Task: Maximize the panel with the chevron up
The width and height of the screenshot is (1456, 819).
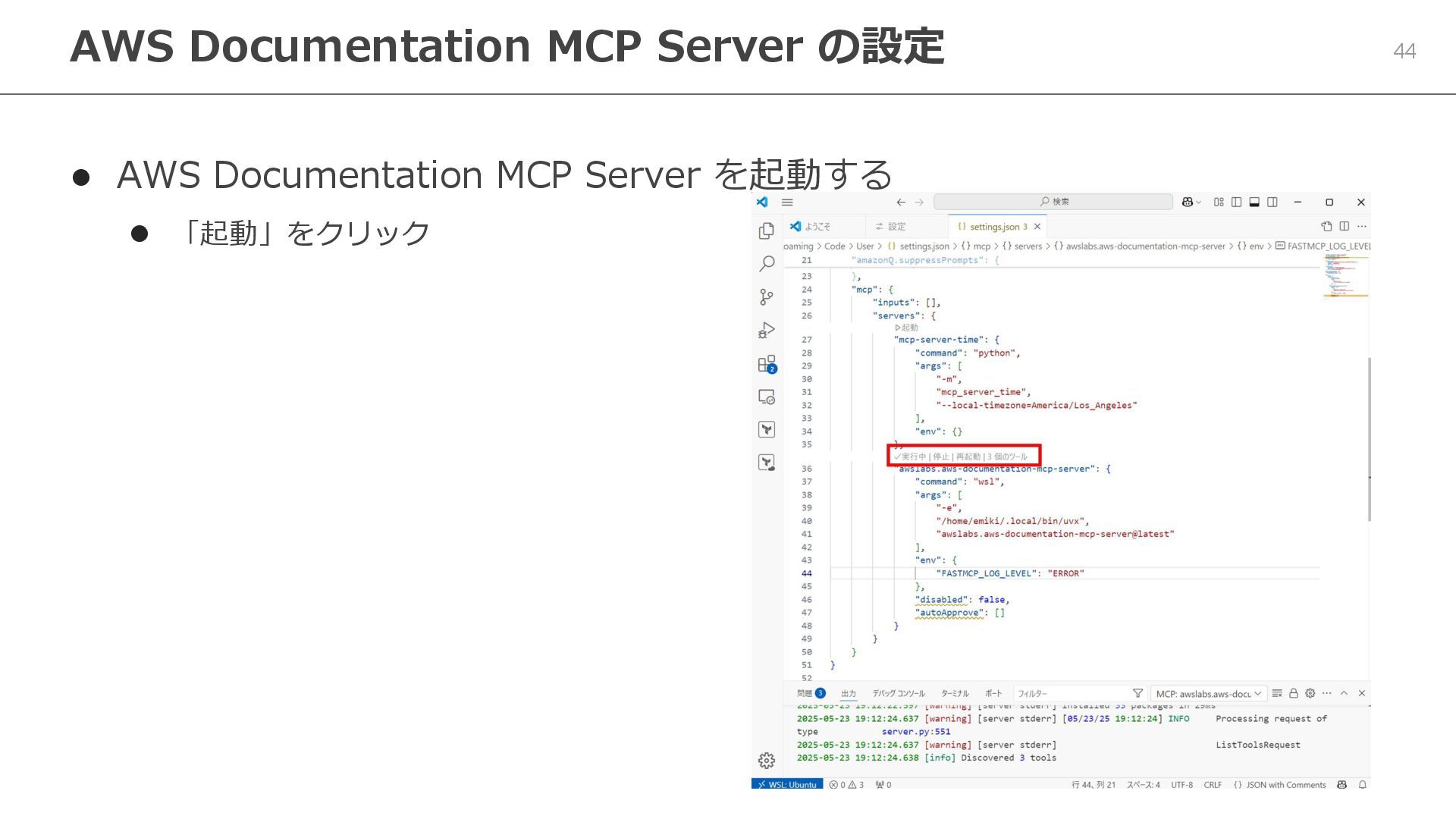Action: 1344,693
